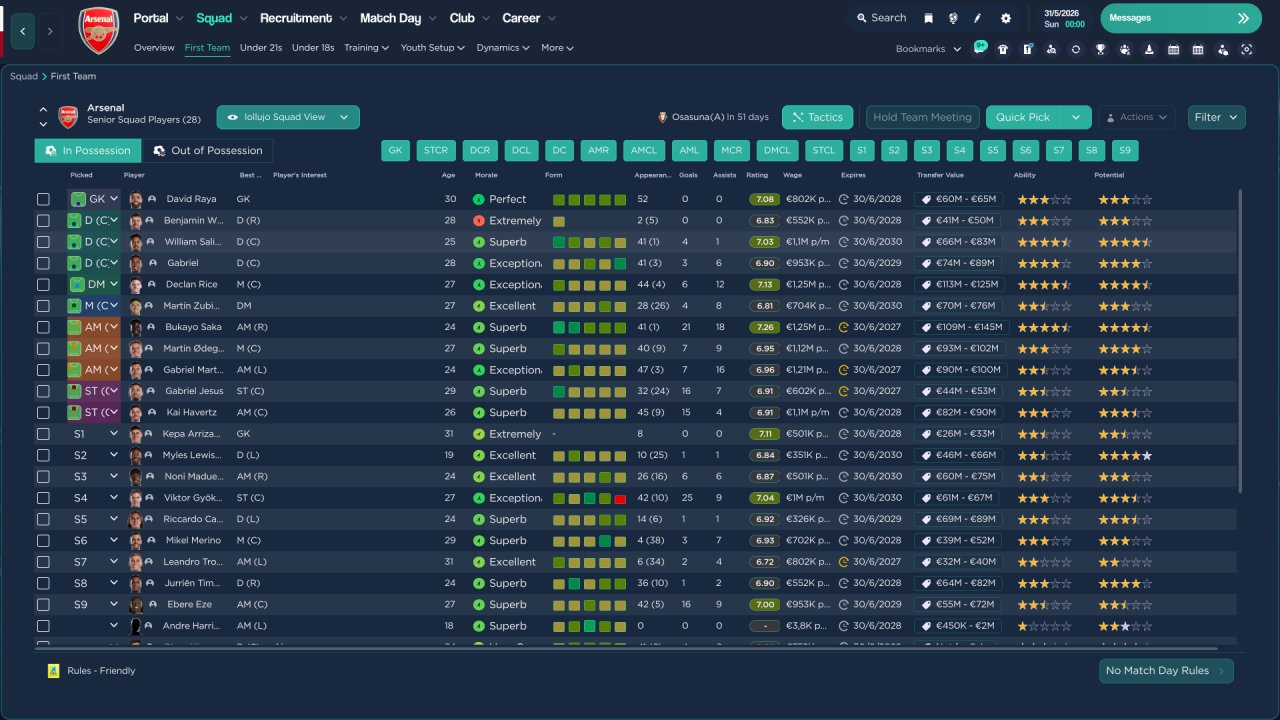
Task: Open No Match Day Rules button
Action: click(1166, 671)
